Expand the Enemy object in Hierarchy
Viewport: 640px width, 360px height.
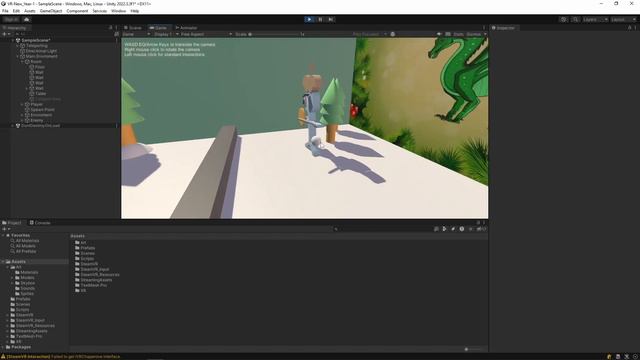(x=22, y=120)
